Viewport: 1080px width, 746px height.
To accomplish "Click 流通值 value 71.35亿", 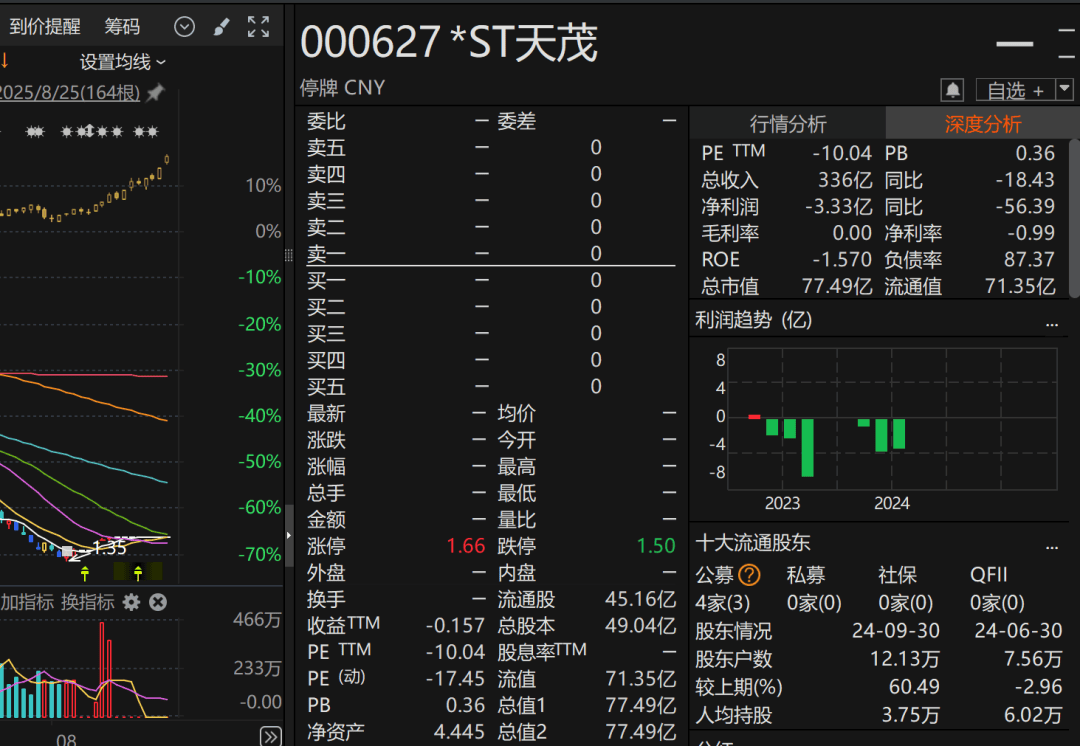I will [1020, 286].
